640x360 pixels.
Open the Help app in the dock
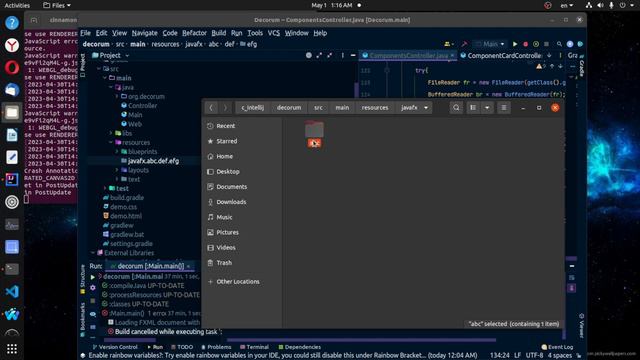tap(12, 23)
